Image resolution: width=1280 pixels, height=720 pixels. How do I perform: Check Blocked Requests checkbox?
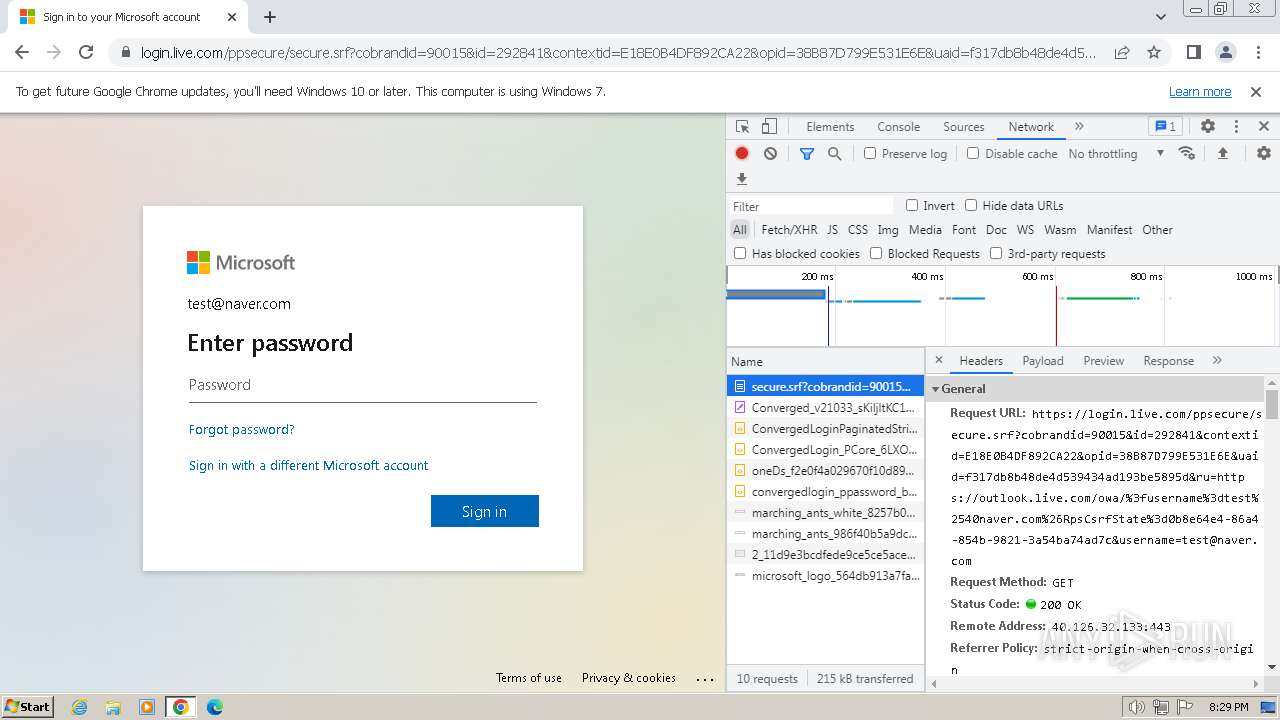tap(876, 253)
